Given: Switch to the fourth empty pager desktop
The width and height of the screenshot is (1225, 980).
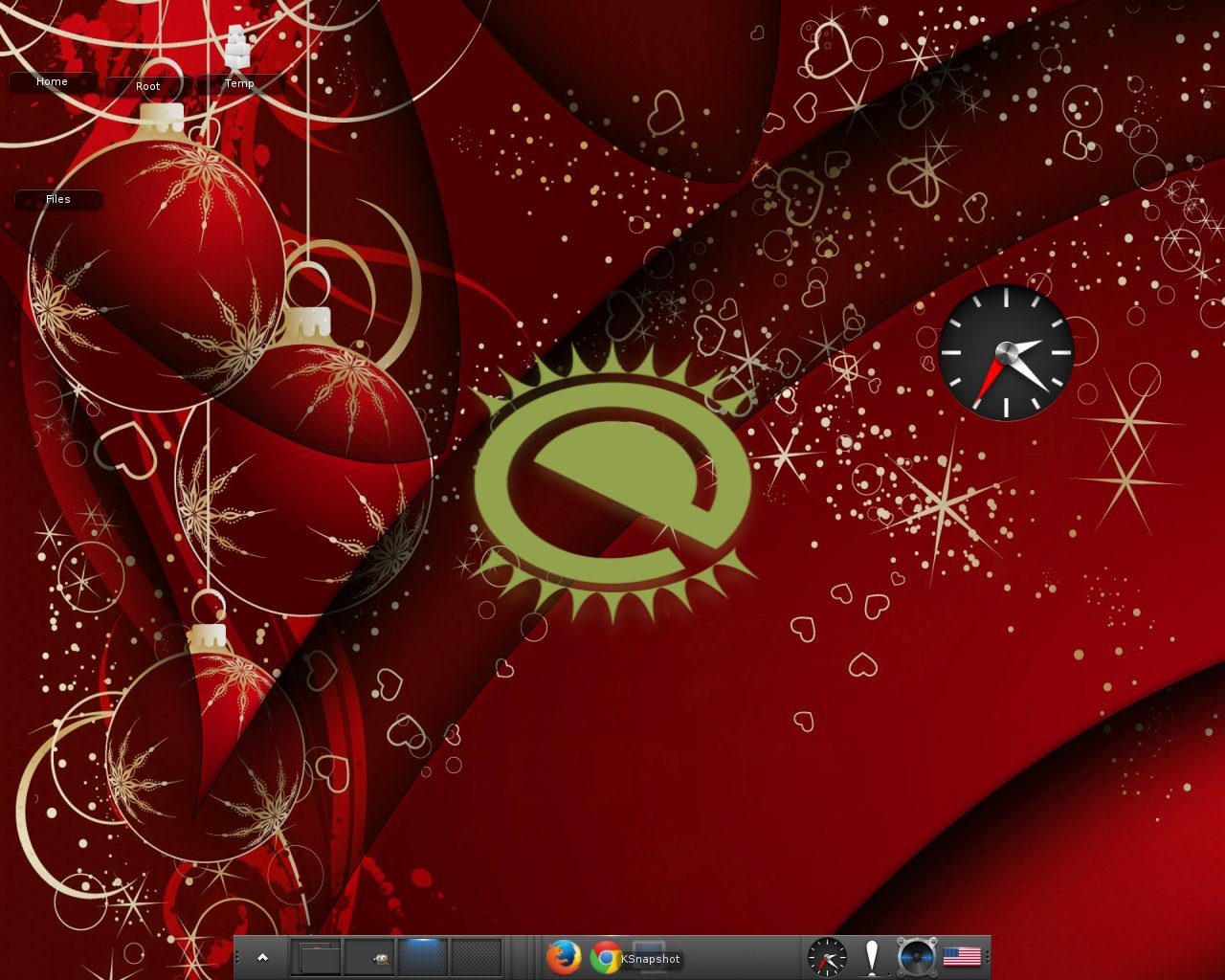Looking at the screenshot, I should coord(477,957).
